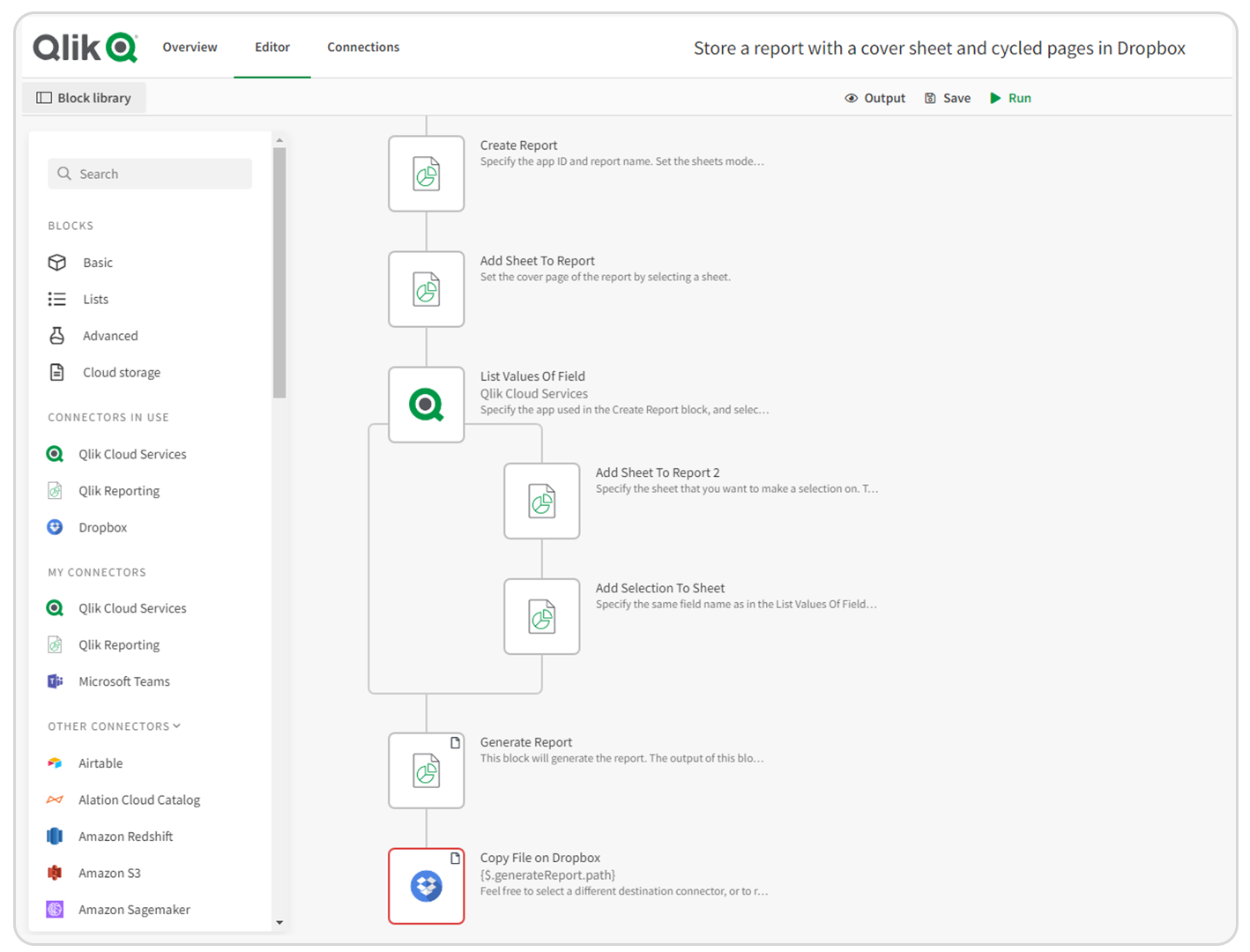Viewport: 1250px width, 952px height.
Task: Save the automation
Action: coord(948,98)
